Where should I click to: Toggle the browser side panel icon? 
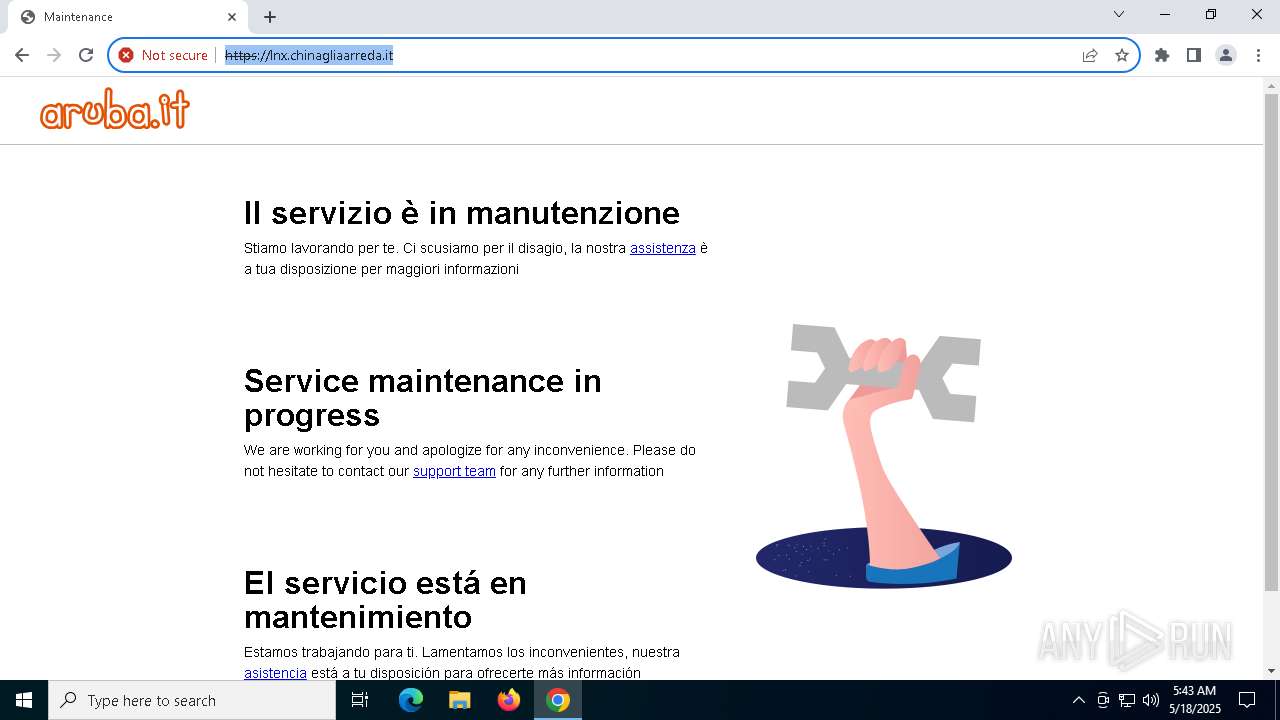point(1194,55)
